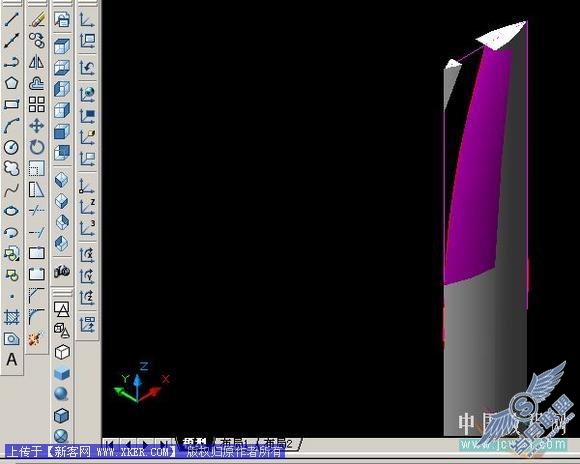This screenshot has height=464, width=580.
Task: Set shading to 3D Wireframe
Action: (x=62, y=331)
